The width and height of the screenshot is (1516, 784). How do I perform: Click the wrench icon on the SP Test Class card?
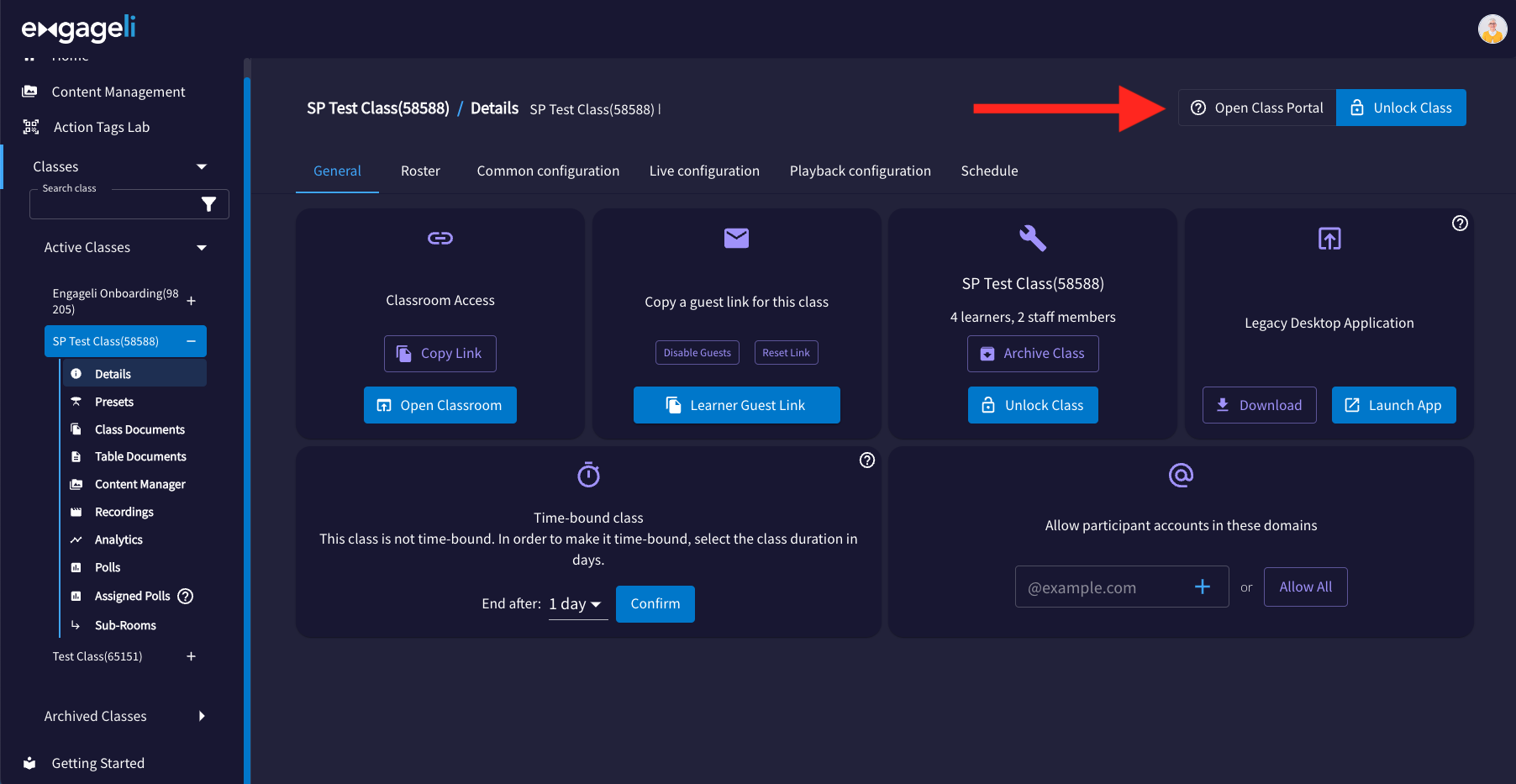1033,239
